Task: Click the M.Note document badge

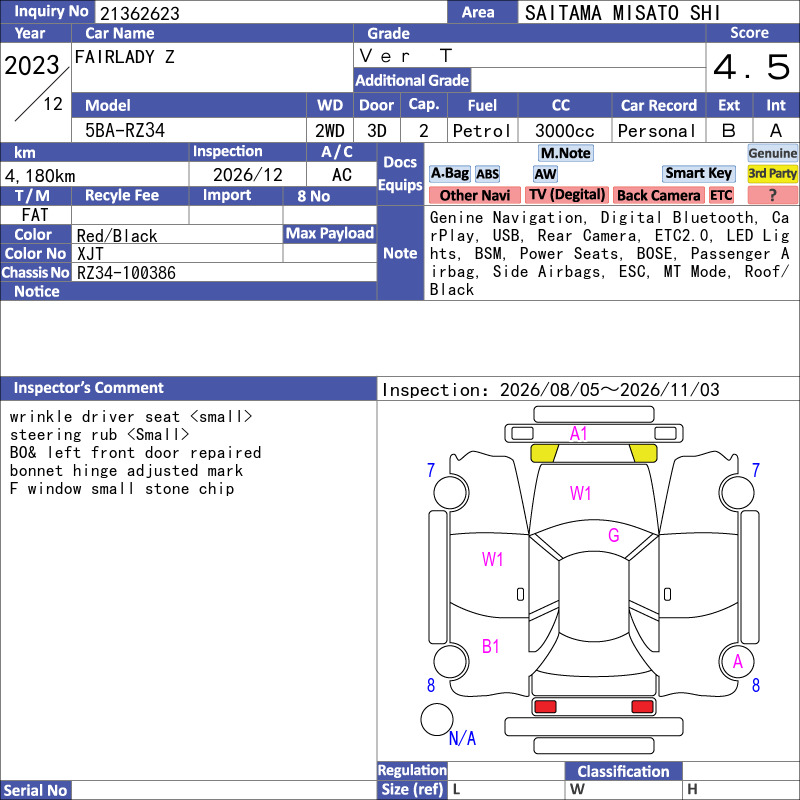Action: [x=566, y=153]
